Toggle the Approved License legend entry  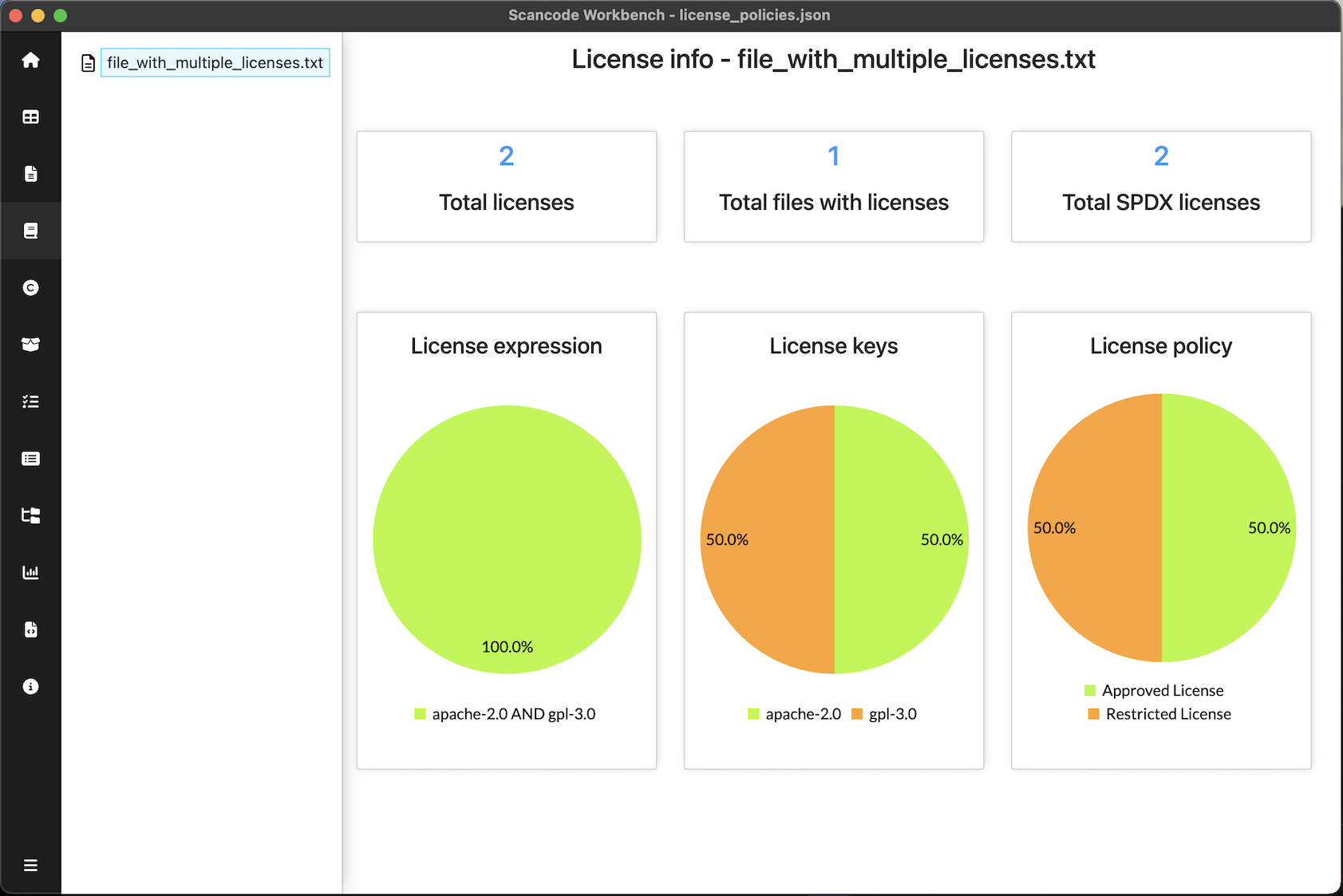tap(1154, 690)
